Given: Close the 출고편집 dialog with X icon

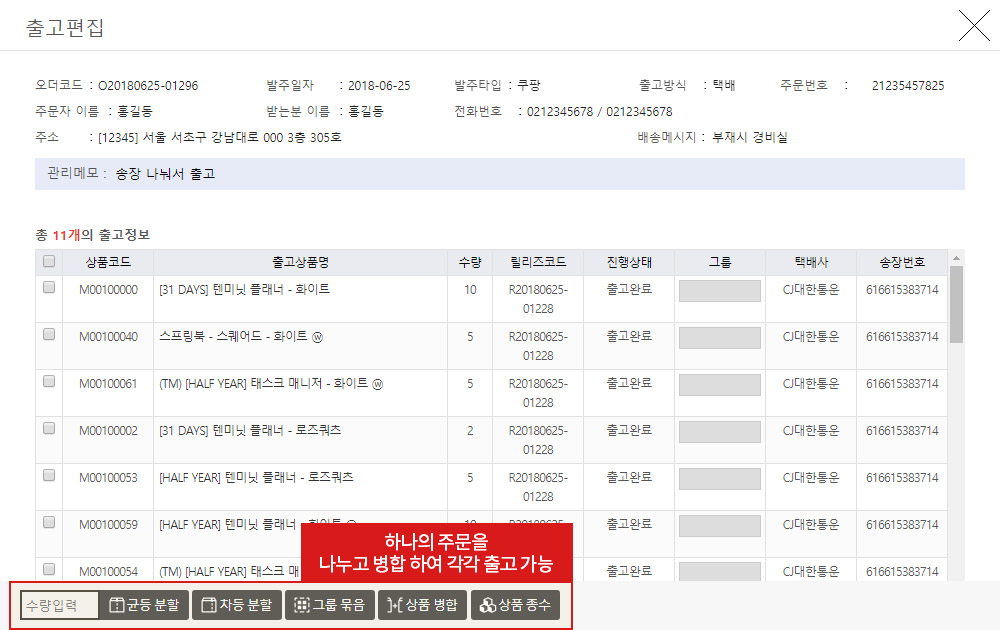Looking at the screenshot, I should [x=973, y=26].
